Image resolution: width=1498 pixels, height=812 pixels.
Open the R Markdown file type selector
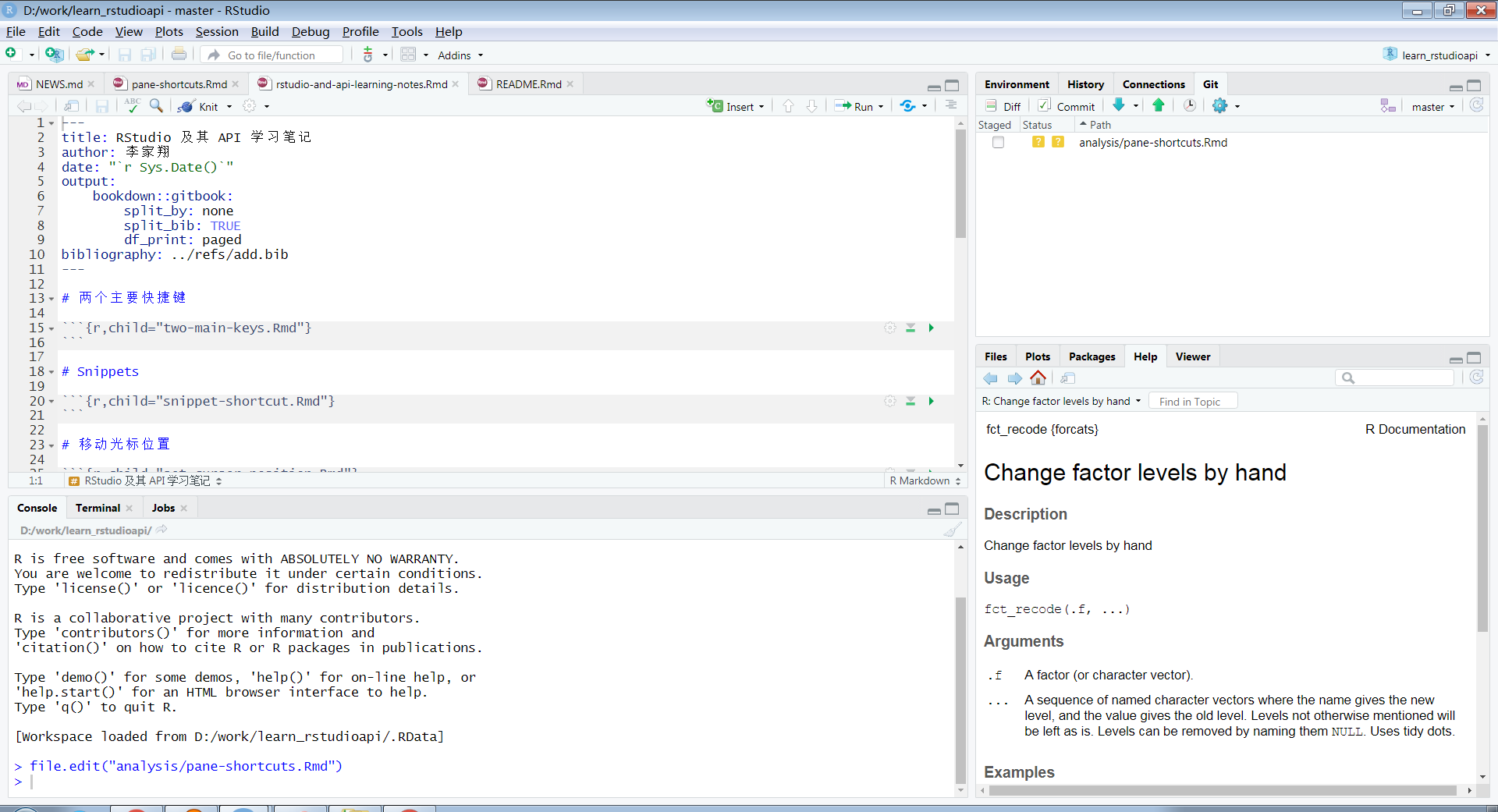point(925,480)
